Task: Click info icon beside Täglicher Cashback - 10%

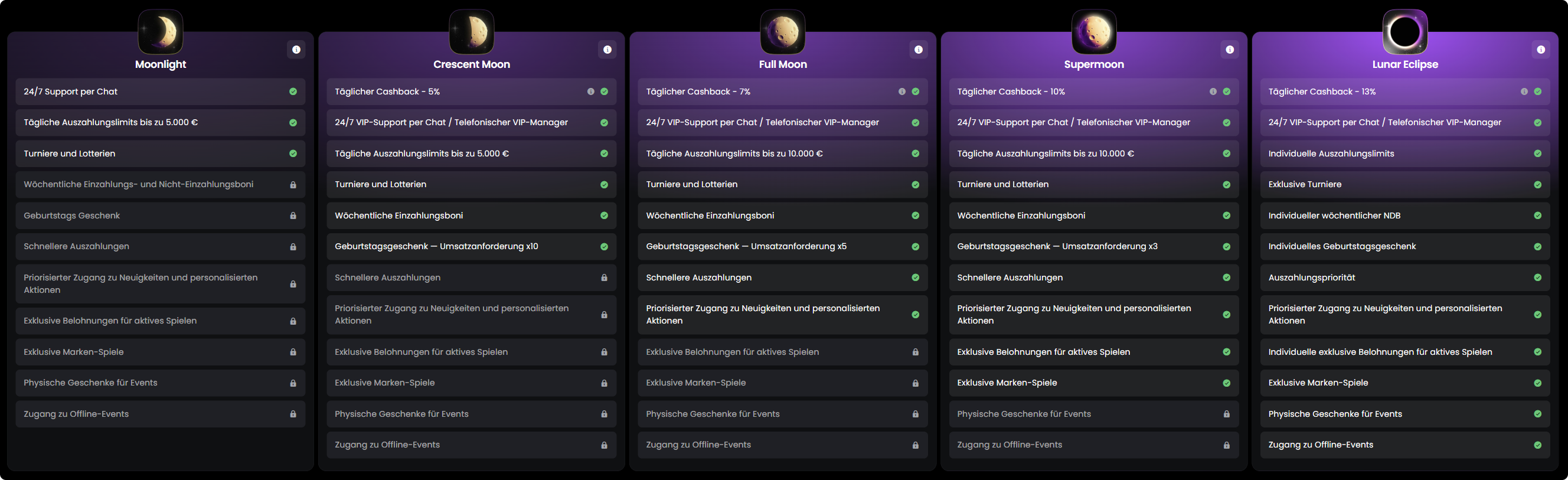Action: coord(1213,92)
